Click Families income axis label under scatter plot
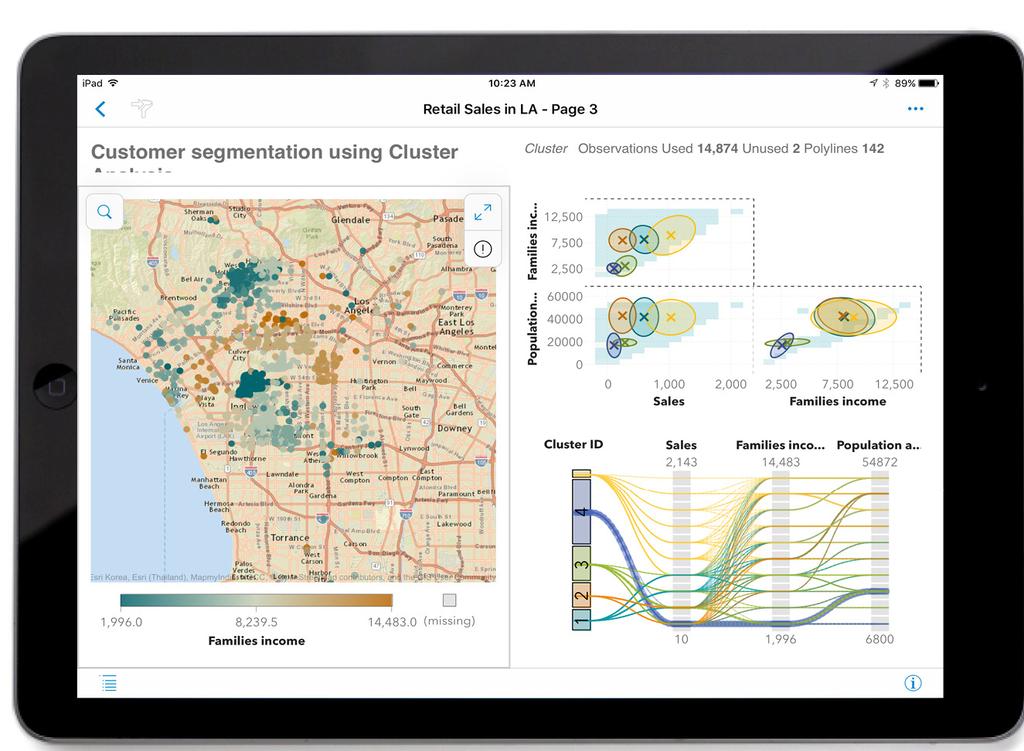 [837, 401]
